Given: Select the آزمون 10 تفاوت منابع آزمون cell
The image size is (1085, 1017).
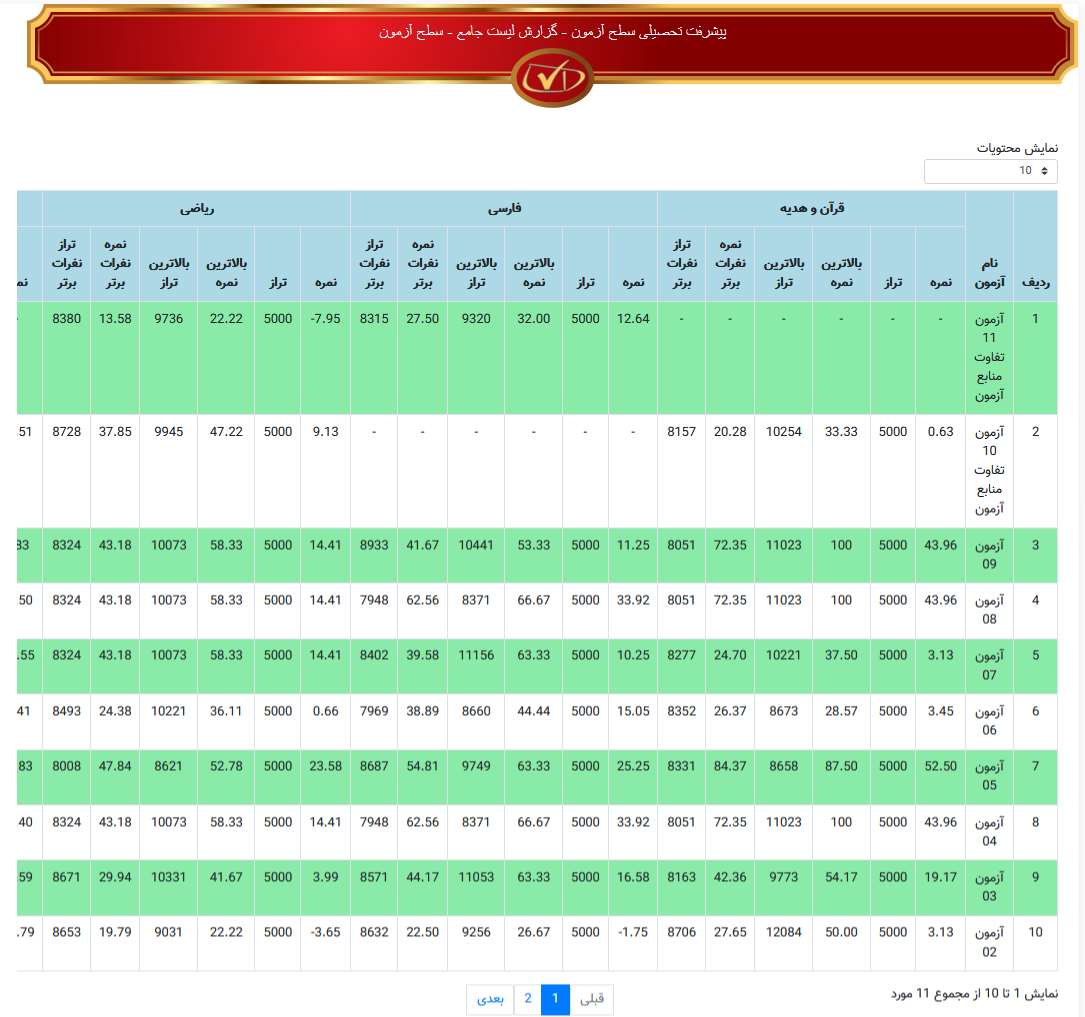Looking at the screenshot, I should pos(990,470).
